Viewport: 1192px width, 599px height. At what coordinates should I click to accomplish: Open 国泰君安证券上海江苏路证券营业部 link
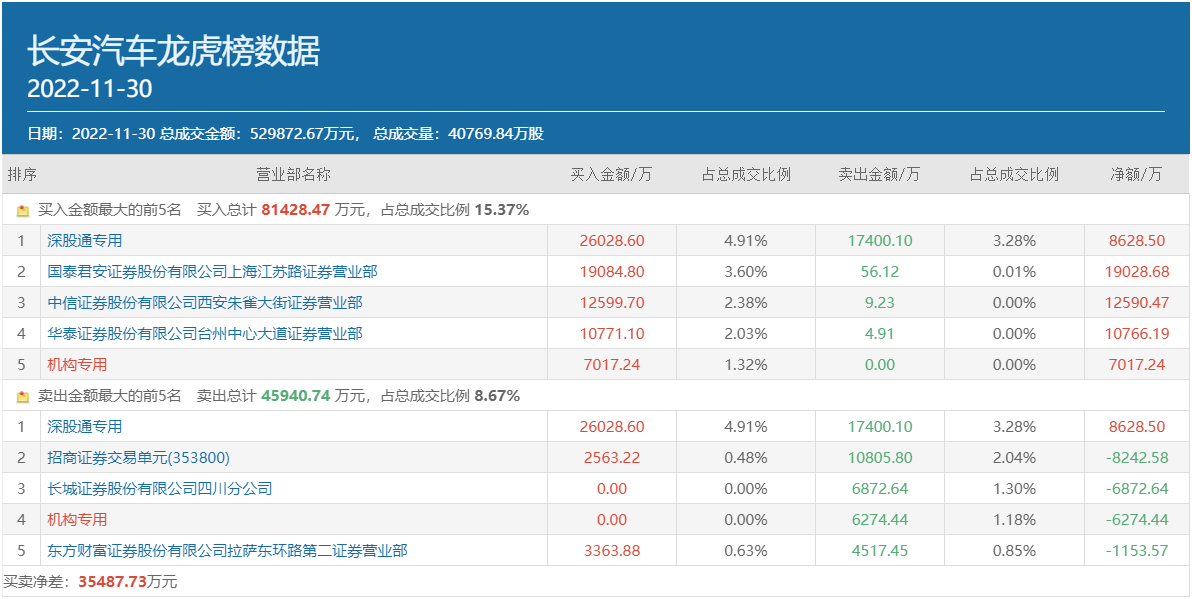pyautogui.click(x=212, y=271)
